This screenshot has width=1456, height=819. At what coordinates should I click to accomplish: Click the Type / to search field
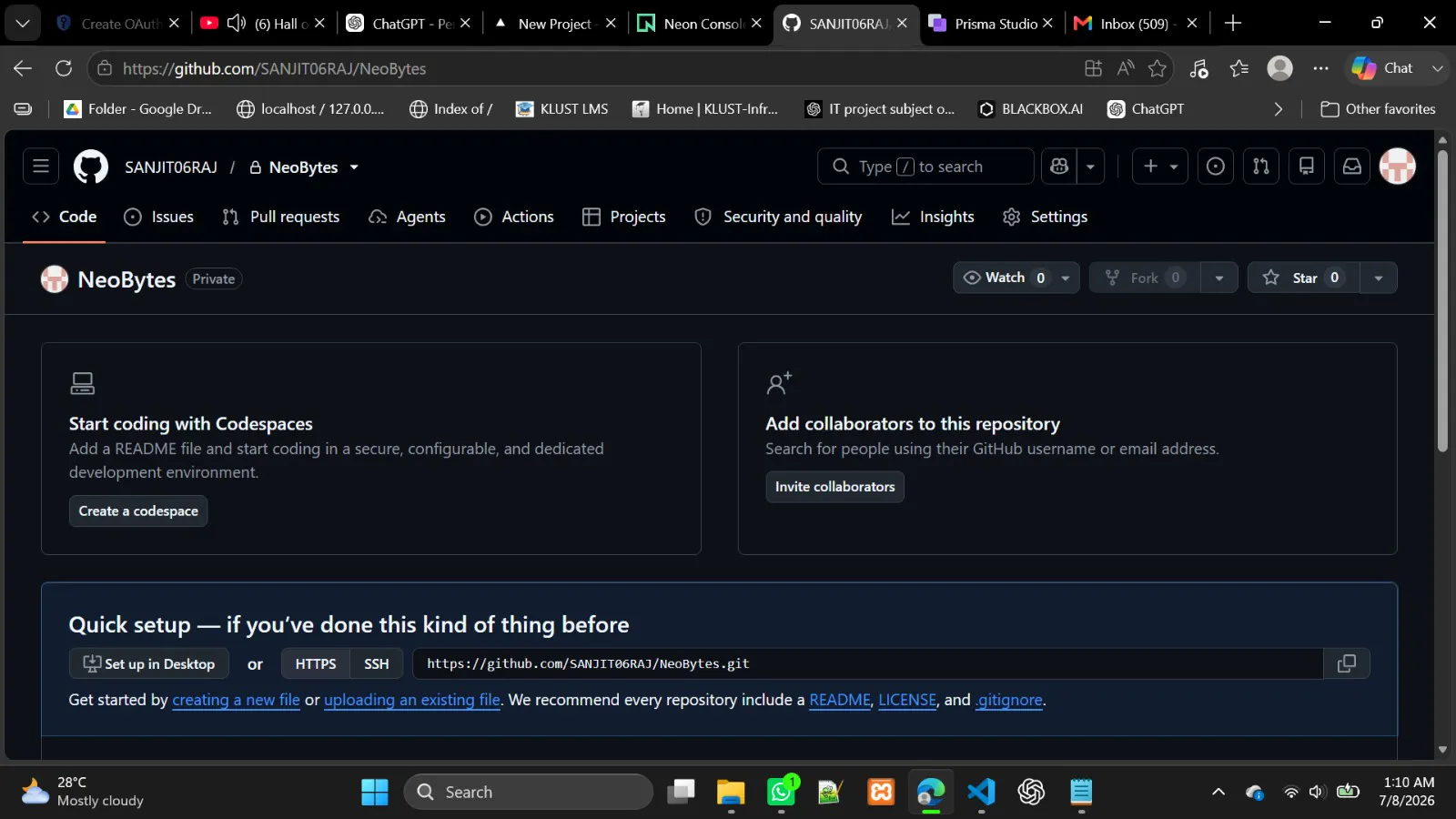925,167
